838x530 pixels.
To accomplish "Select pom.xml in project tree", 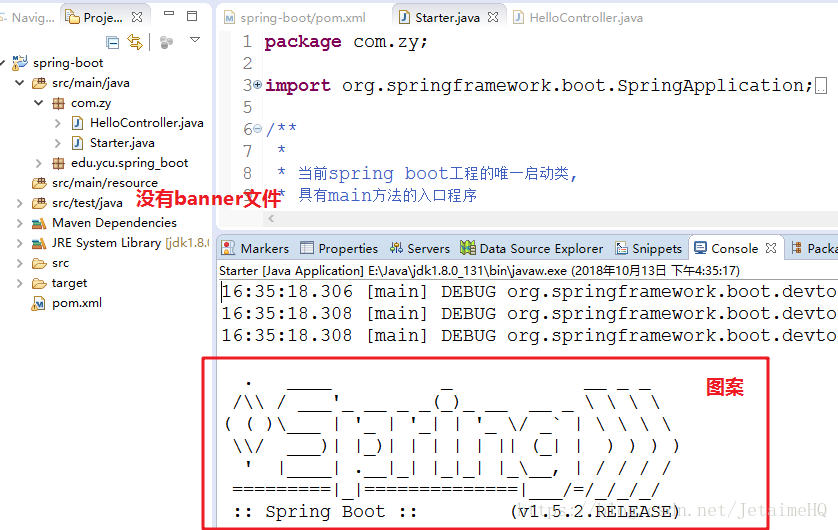I will click(76, 303).
